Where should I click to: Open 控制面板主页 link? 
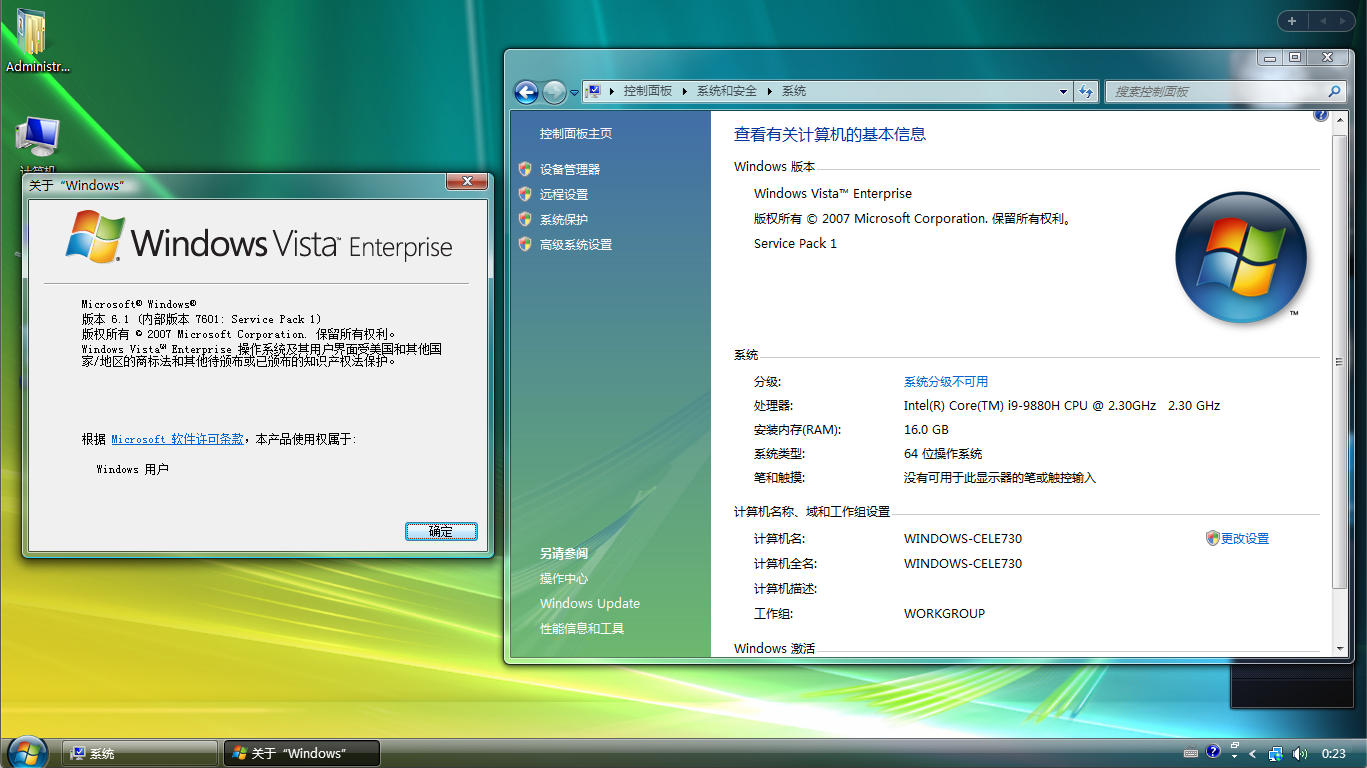(x=576, y=134)
